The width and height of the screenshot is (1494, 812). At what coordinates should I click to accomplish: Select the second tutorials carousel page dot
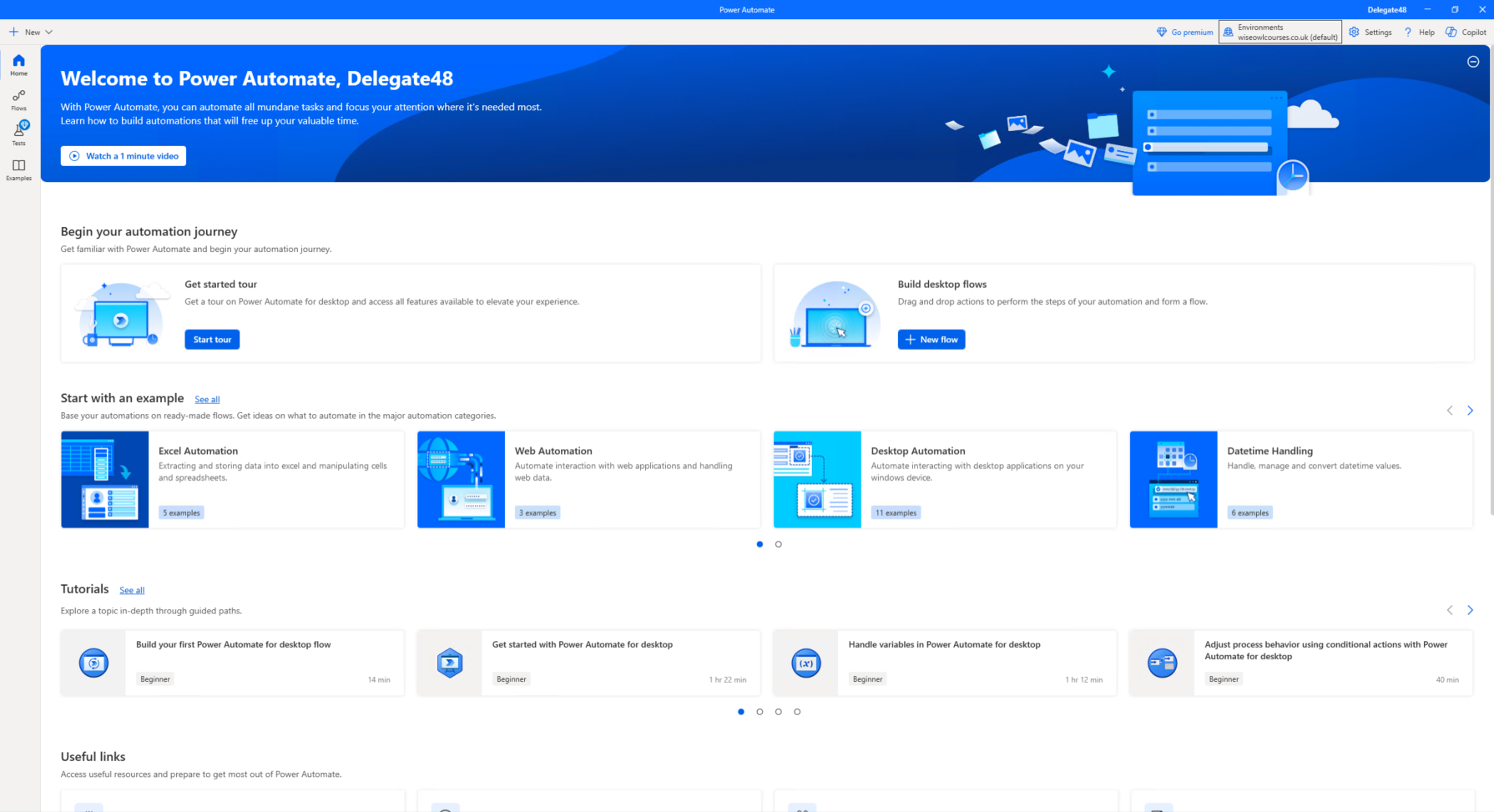pyautogui.click(x=760, y=712)
